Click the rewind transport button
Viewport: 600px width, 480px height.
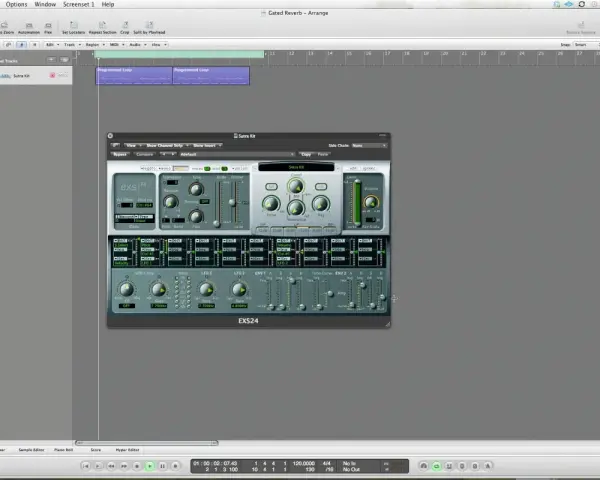111,466
